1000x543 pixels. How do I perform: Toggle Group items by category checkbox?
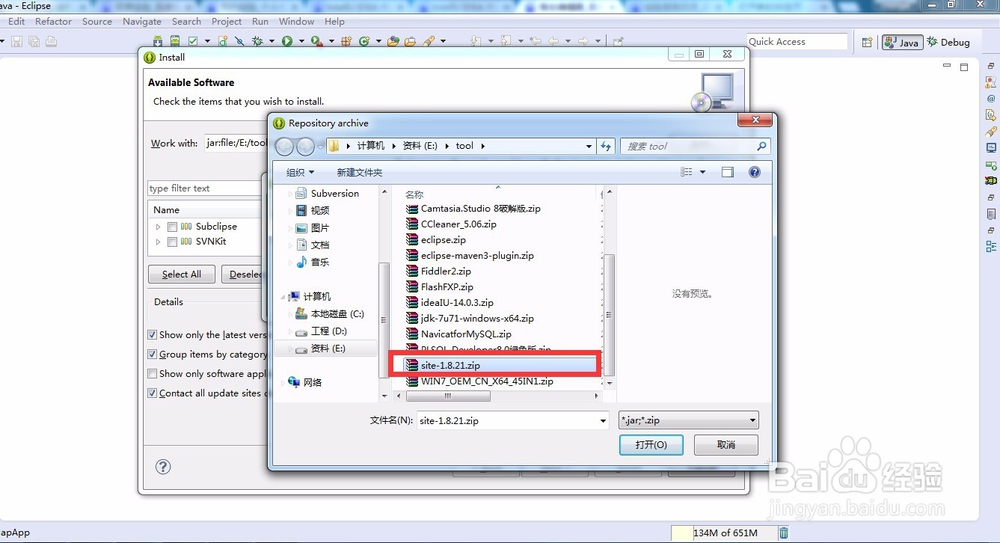point(152,354)
